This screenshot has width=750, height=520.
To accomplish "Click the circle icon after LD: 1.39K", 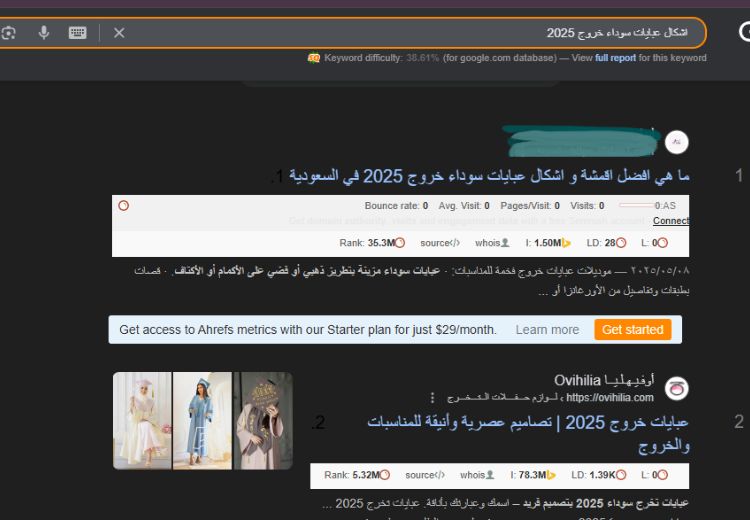I will pyautogui.click(x=621, y=475).
